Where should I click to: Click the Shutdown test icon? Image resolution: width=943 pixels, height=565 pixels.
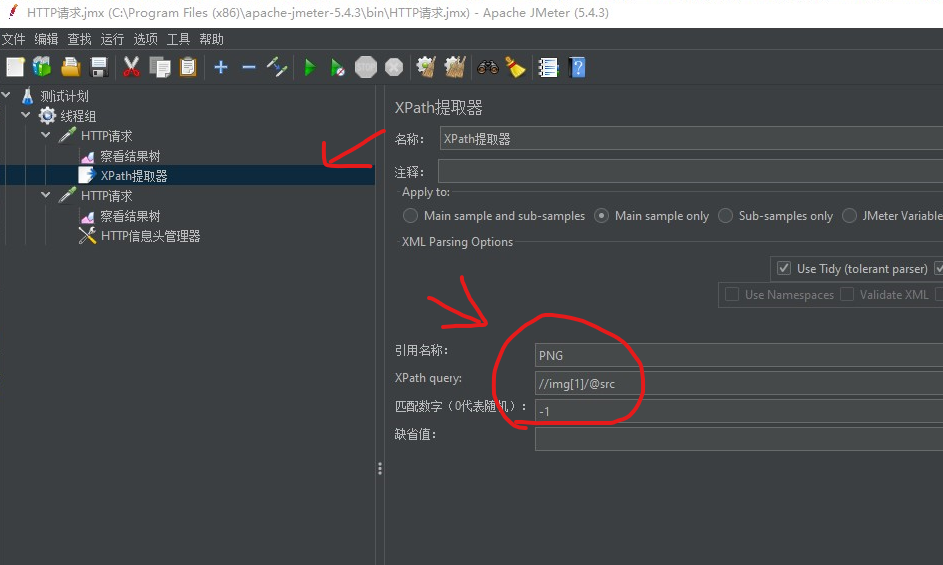[x=394, y=67]
